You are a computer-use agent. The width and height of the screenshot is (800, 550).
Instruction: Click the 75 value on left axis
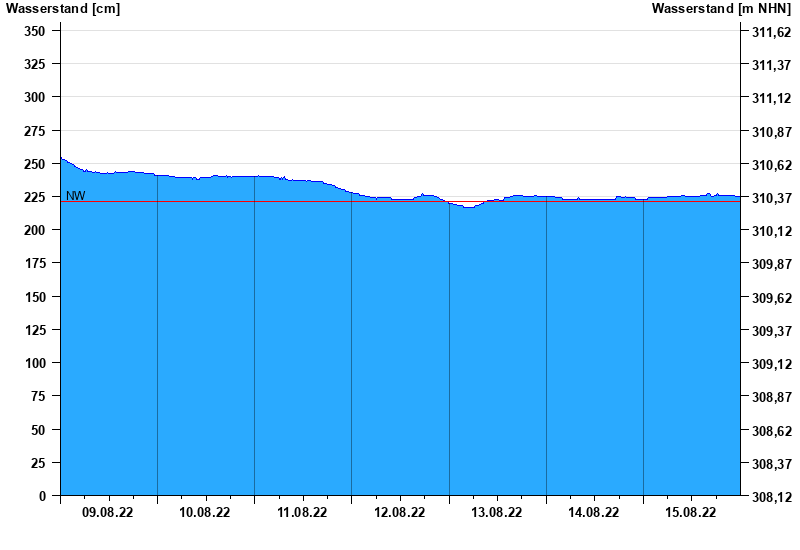[38, 396]
